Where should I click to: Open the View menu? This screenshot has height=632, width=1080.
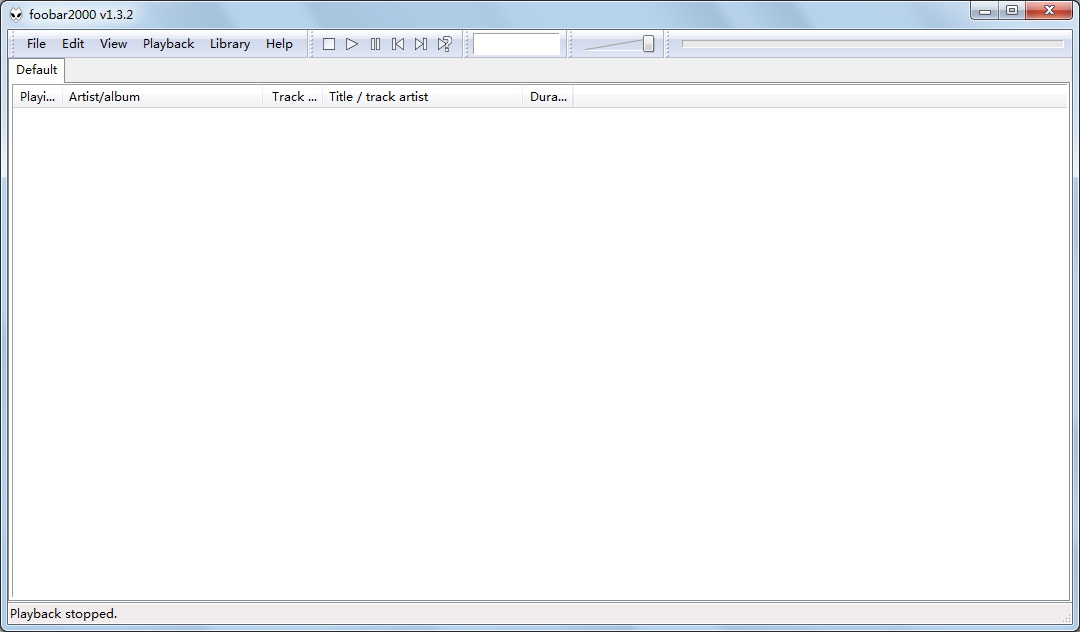pyautogui.click(x=114, y=43)
